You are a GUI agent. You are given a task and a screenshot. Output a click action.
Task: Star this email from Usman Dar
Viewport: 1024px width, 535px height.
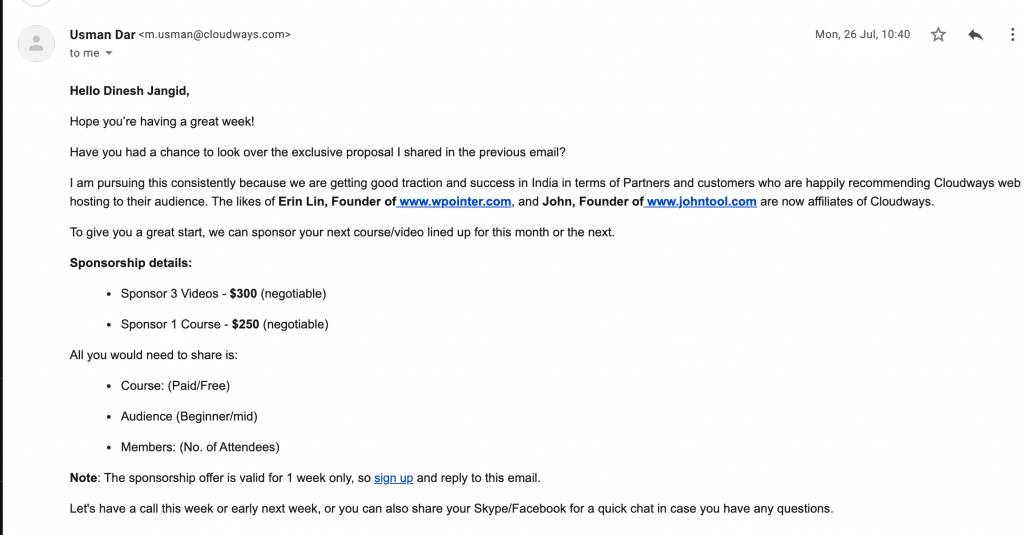[938, 35]
